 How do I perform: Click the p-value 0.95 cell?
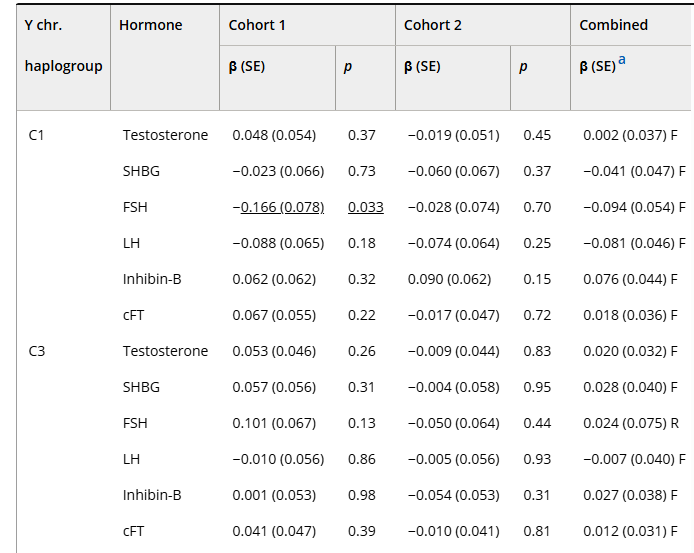pos(537,387)
